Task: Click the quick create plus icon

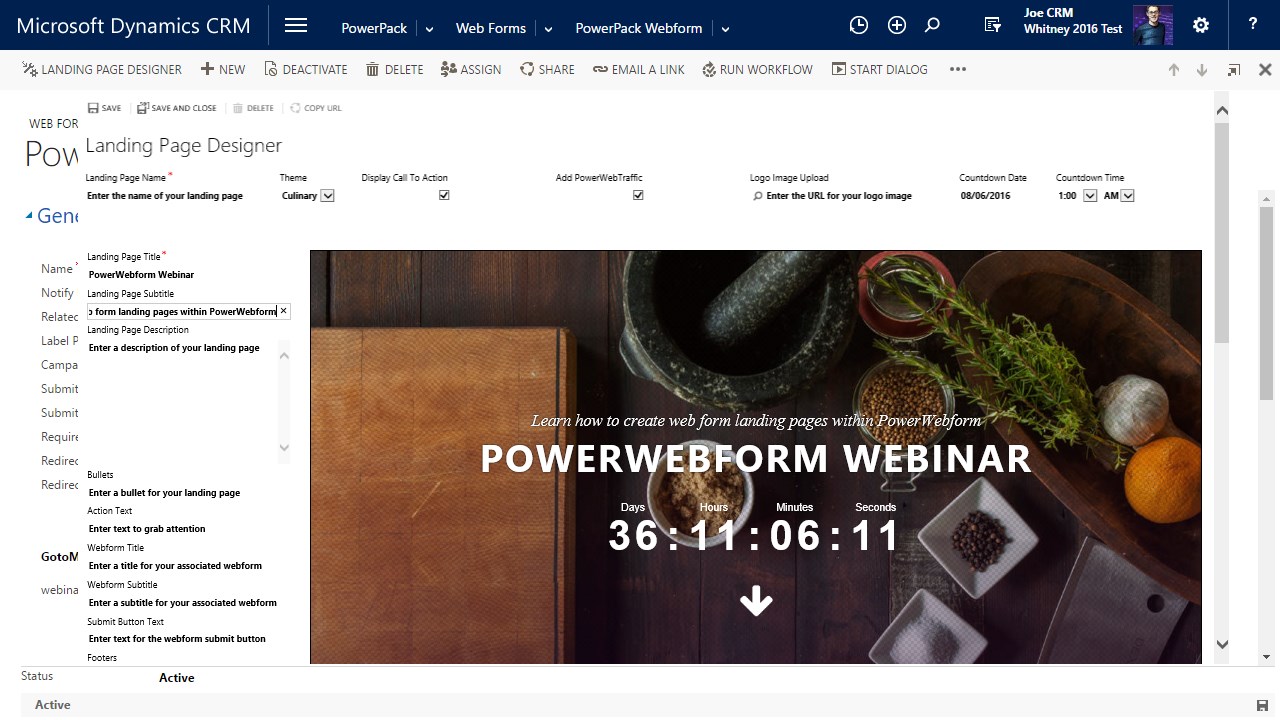Action: [897, 26]
